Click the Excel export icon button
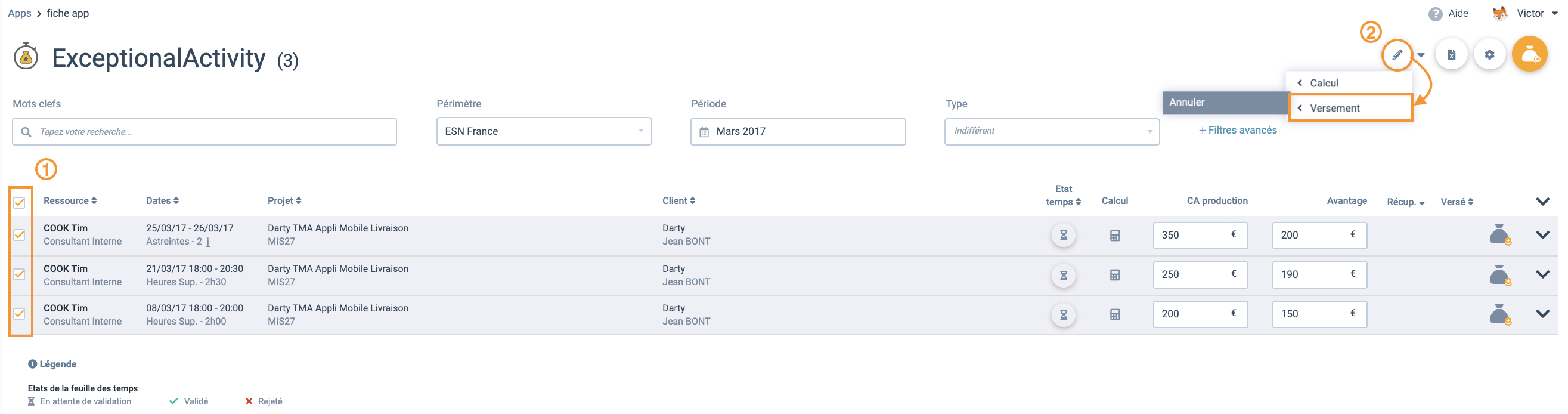1568x414 pixels. click(1452, 55)
